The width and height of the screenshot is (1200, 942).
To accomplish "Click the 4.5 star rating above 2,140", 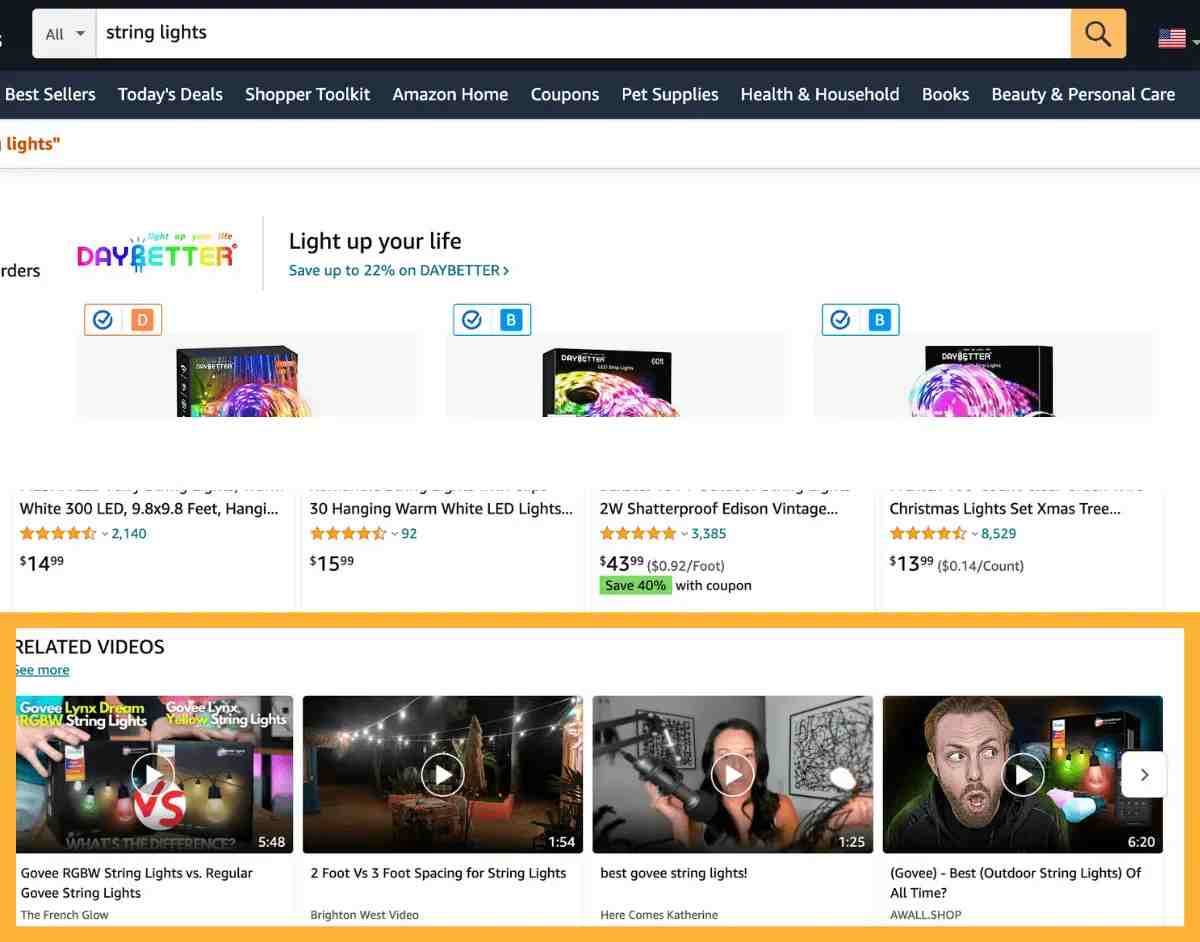I will [x=58, y=534].
